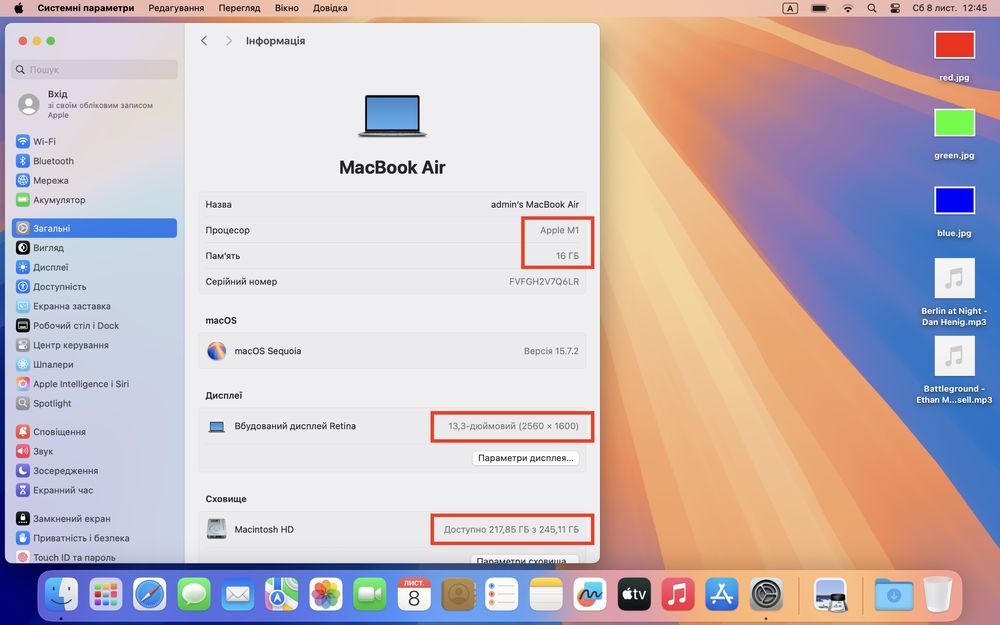This screenshot has height=625, width=1000.
Task: Open Touch ID та пароль settings
Action: click(94, 557)
